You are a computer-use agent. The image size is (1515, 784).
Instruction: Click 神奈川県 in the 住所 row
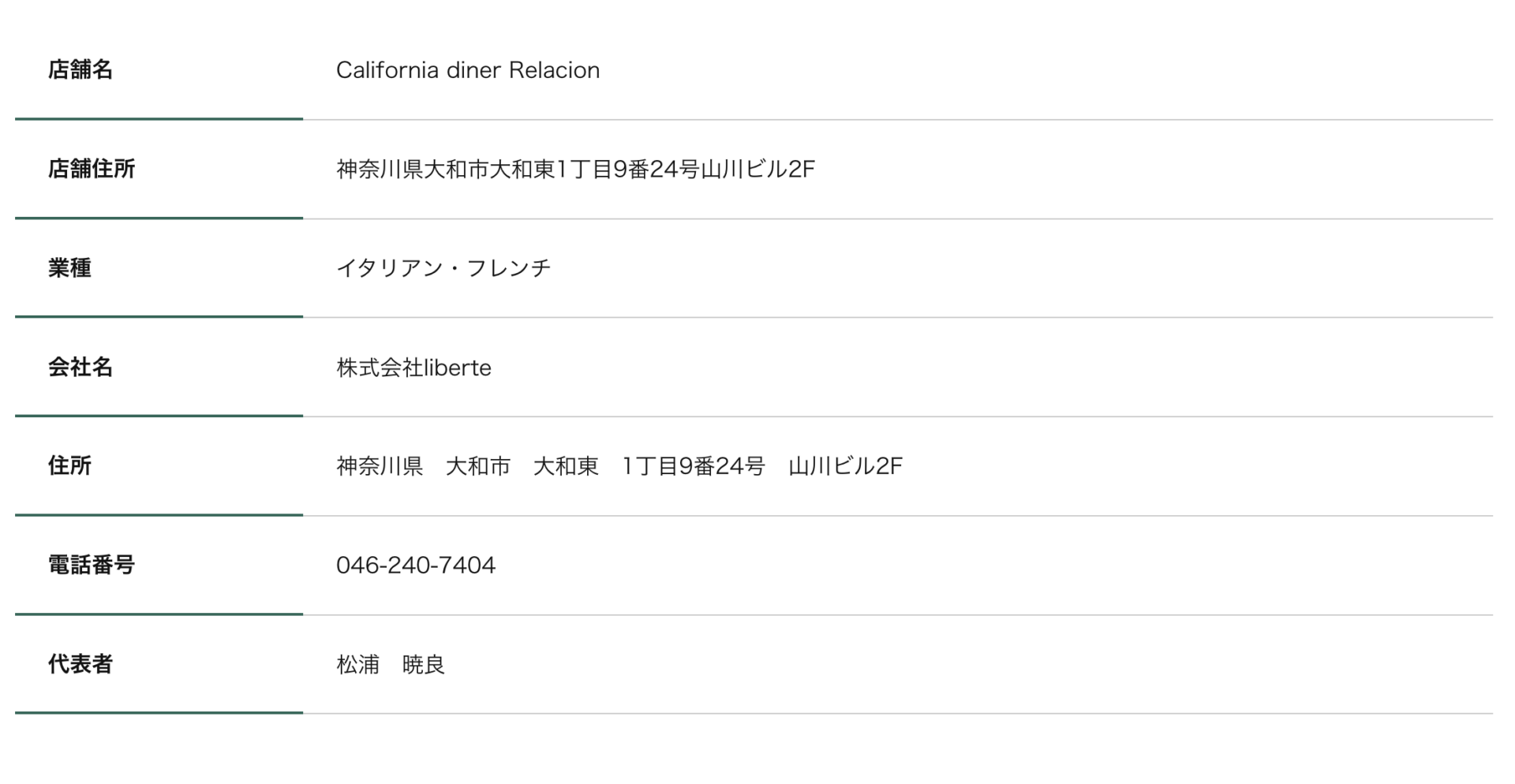[x=380, y=467]
